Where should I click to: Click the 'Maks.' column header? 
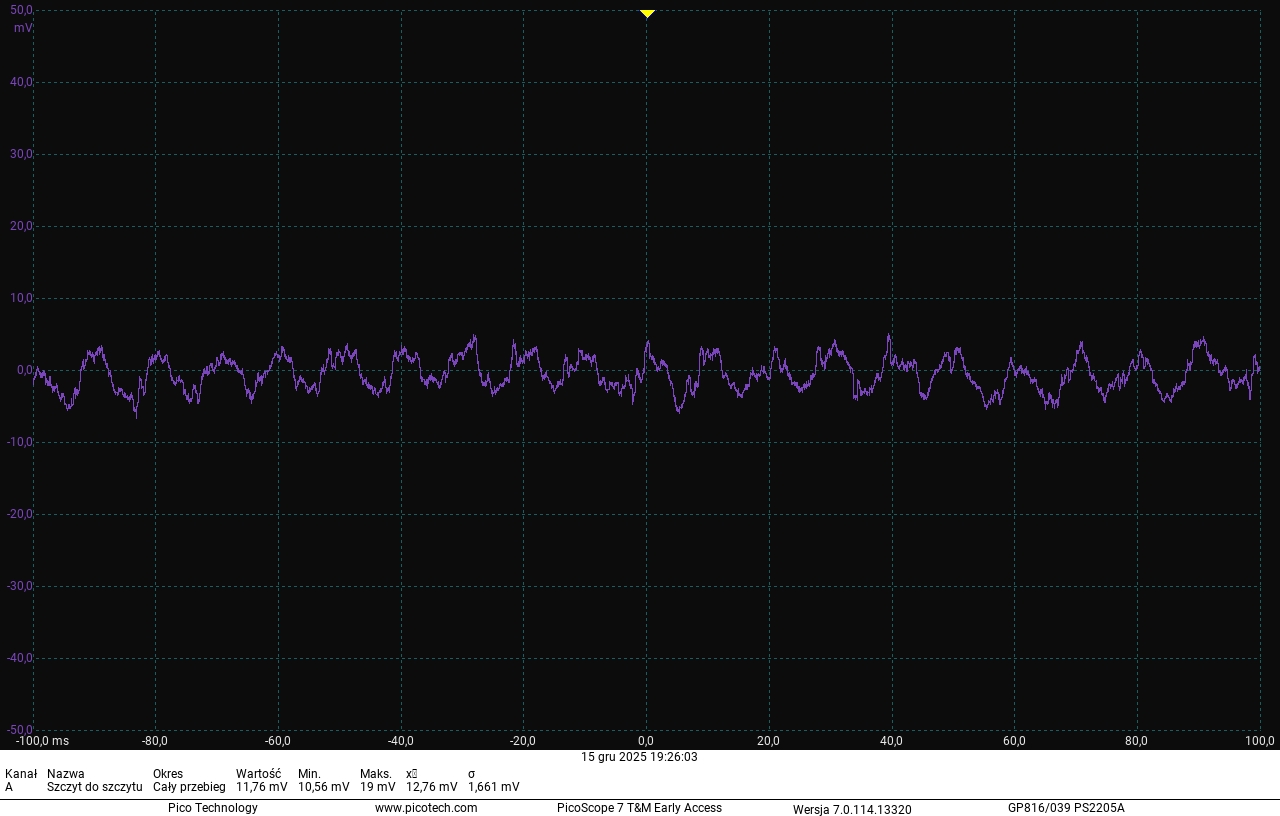(x=376, y=774)
